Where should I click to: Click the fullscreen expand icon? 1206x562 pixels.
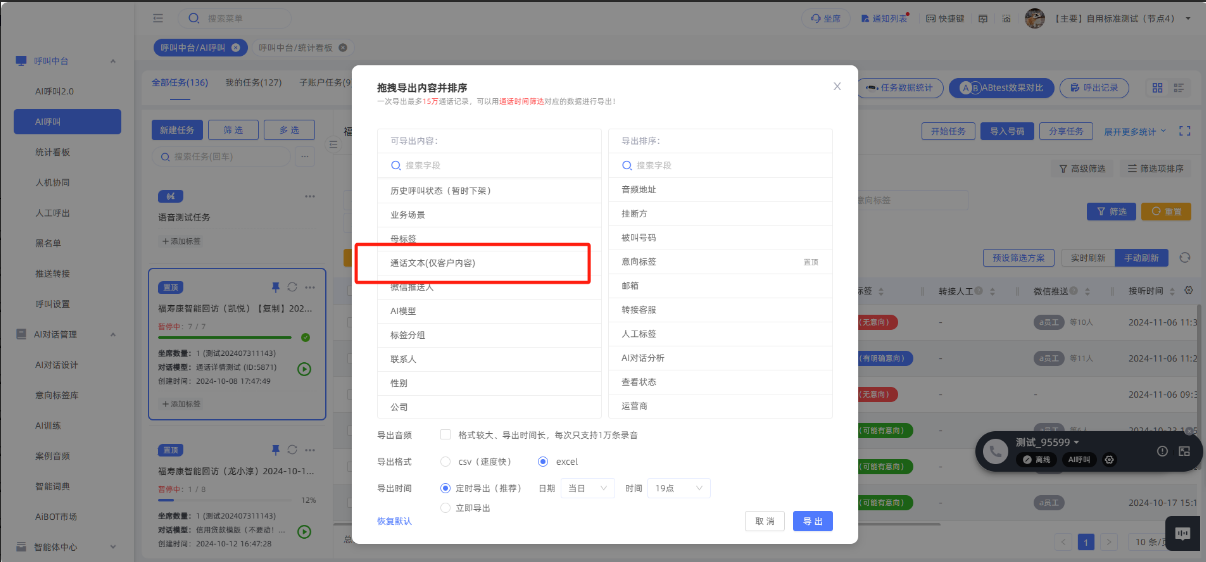[1186, 131]
